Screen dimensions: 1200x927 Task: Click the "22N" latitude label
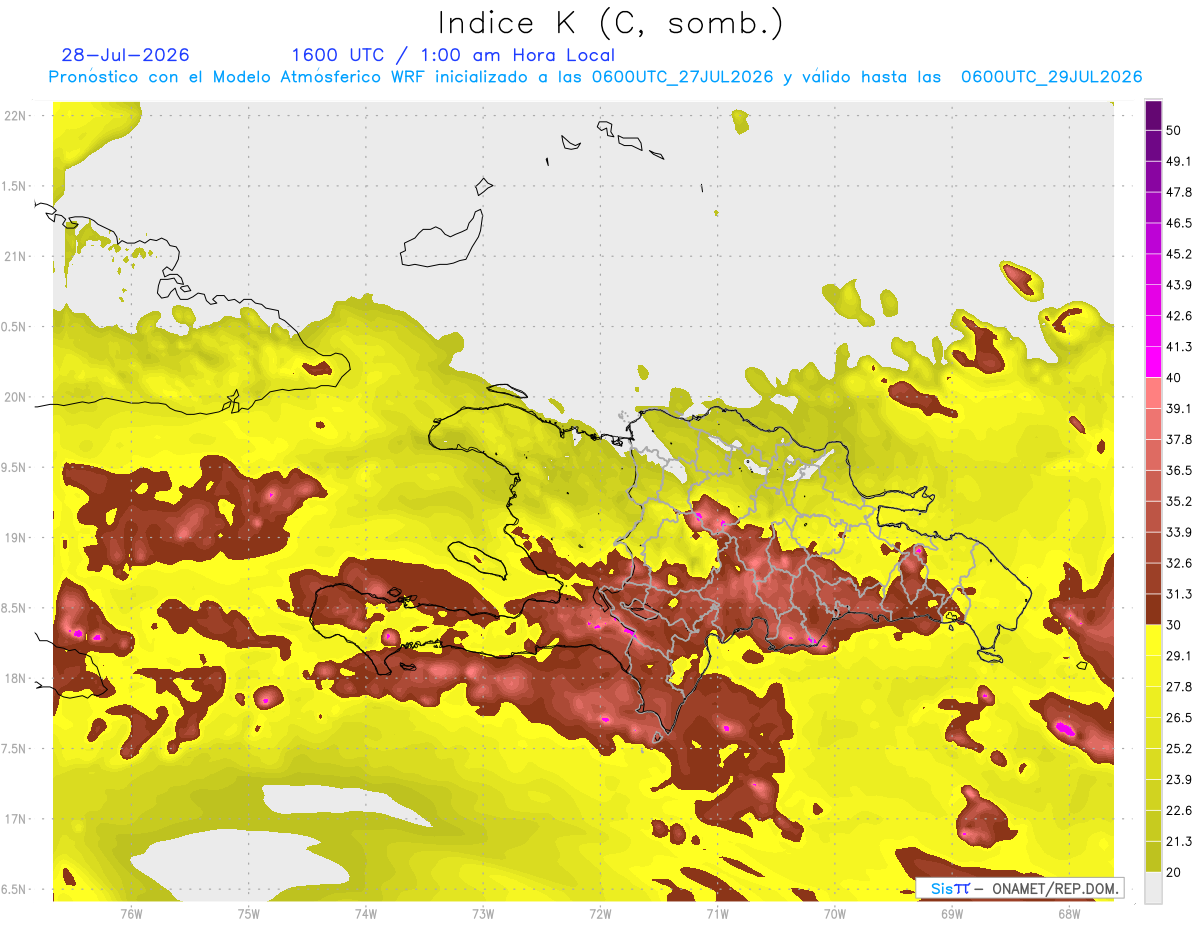point(15,116)
